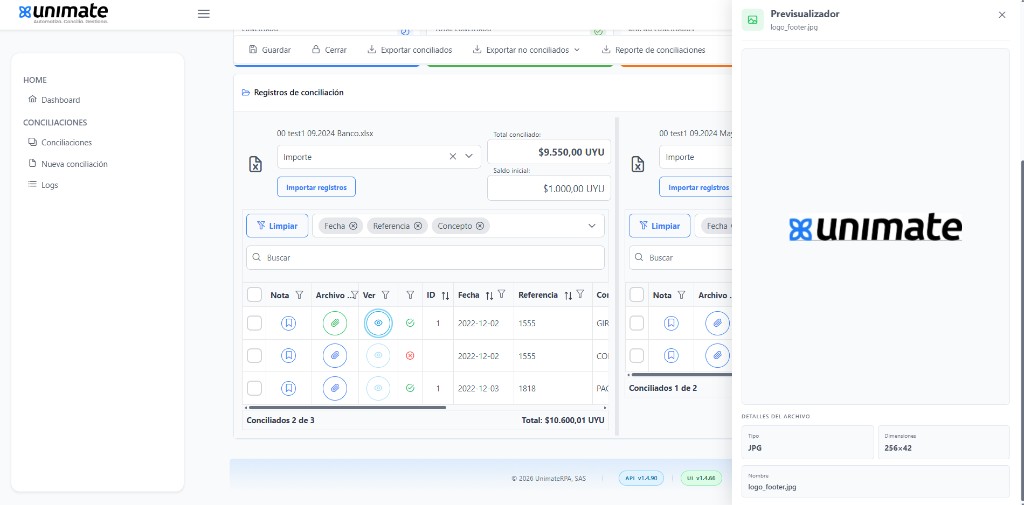Open the note bookmark in the 1818 row

289,388
